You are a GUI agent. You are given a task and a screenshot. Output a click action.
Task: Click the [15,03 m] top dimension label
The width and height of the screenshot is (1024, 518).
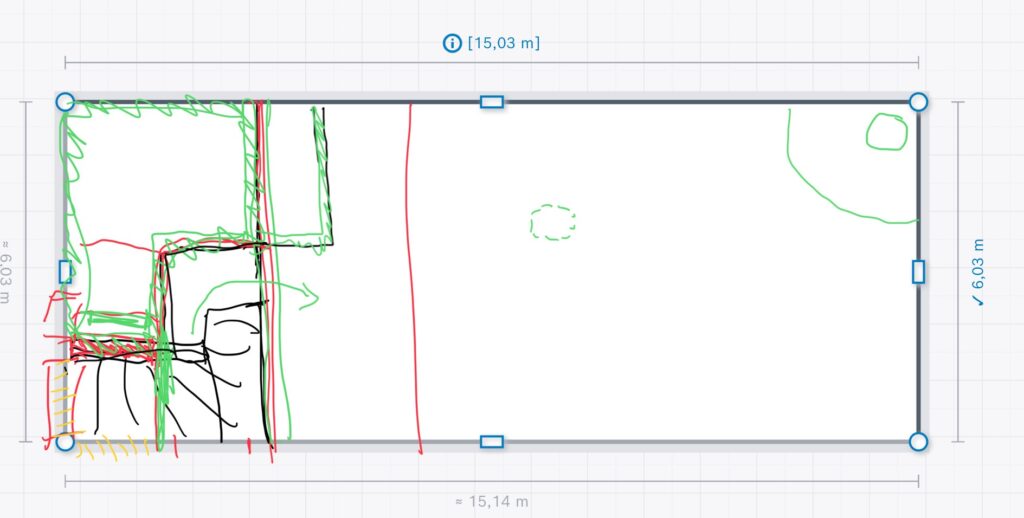click(x=504, y=44)
